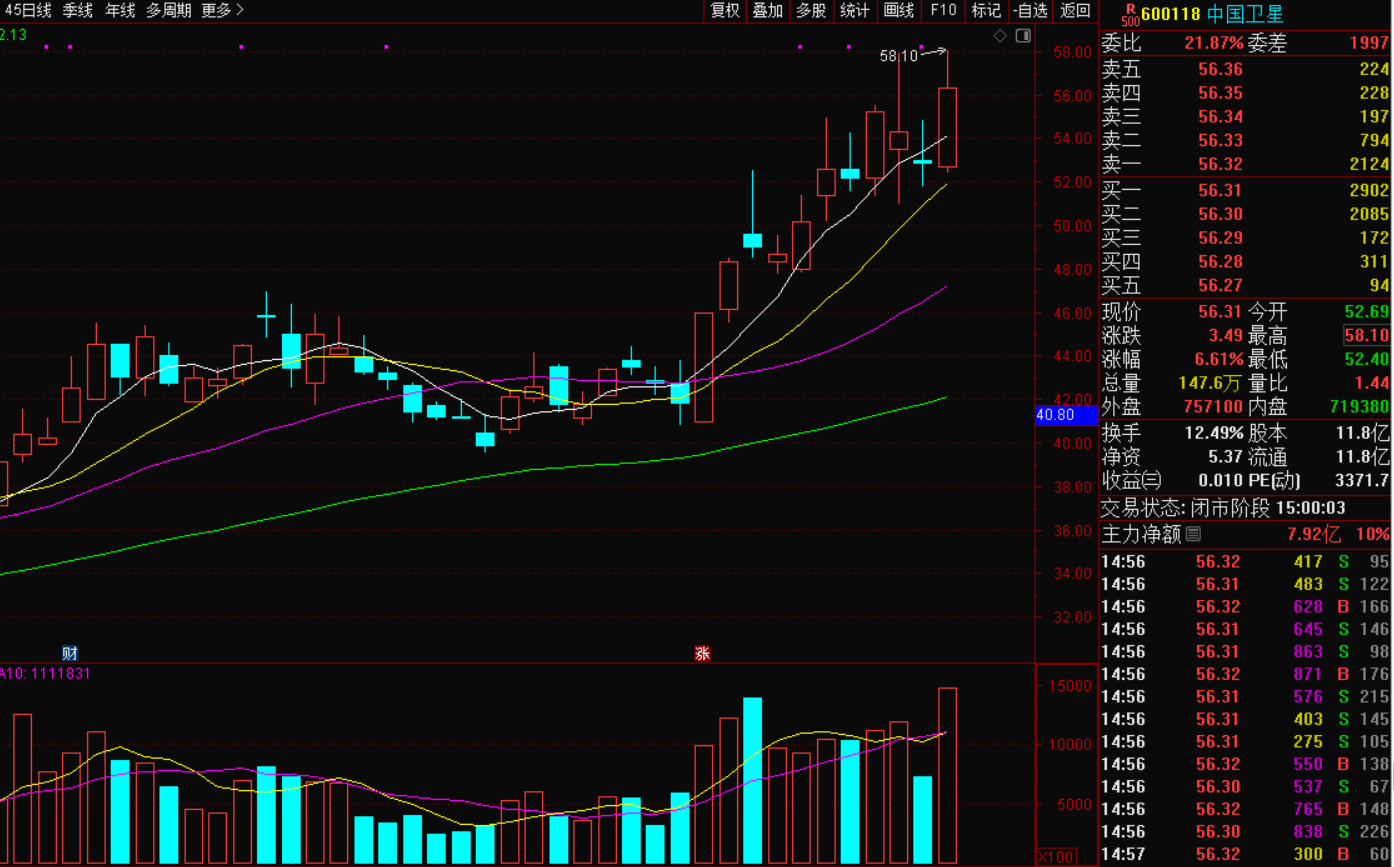Screen dimensions: 1394x867
Task: Click the magenta marker beside the 58.10 label
Action: point(922,47)
